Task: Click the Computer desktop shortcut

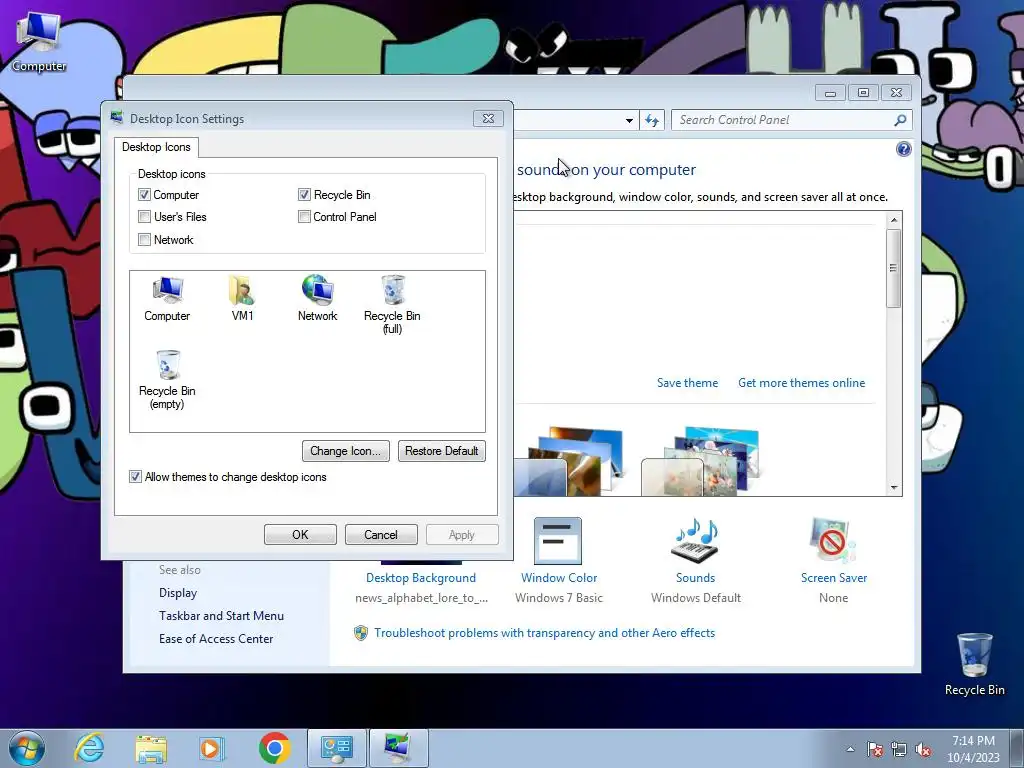Action: tap(39, 40)
